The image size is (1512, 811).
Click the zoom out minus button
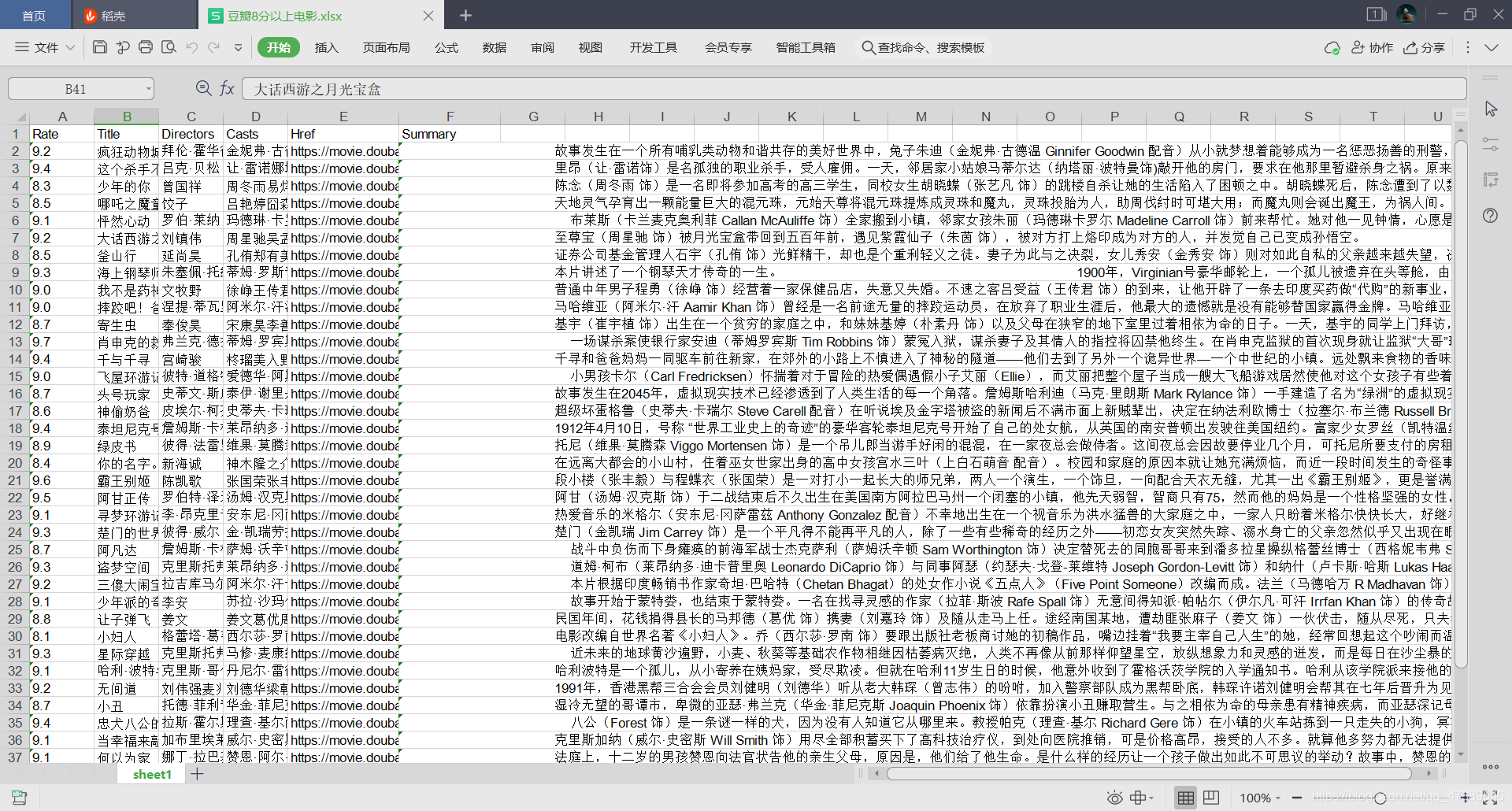click(x=1297, y=798)
